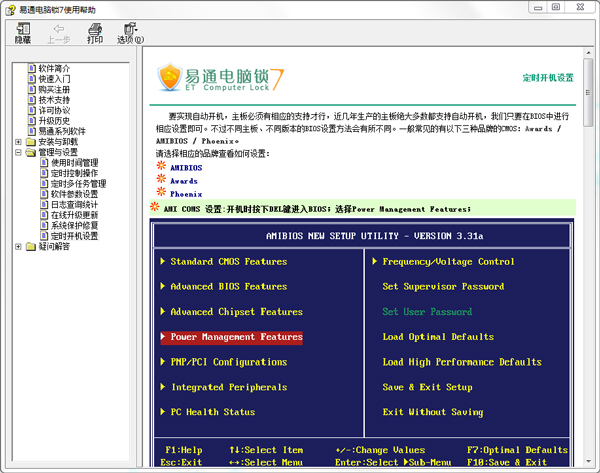Click the page icon beside 软件简介

click(x=32, y=69)
